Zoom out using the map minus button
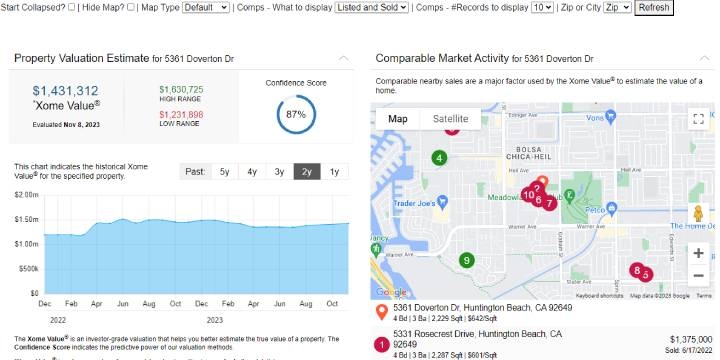720x360 pixels. [698, 276]
